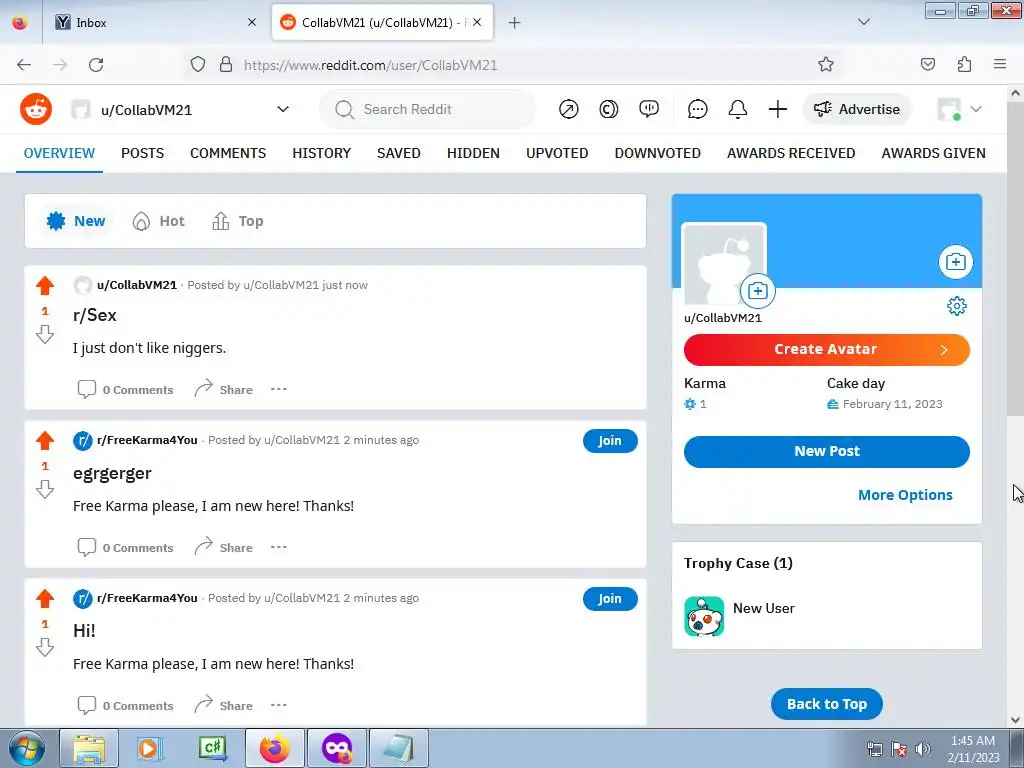1024x768 pixels.
Task: Open Windows Explorer from taskbar
Action: coord(89,748)
